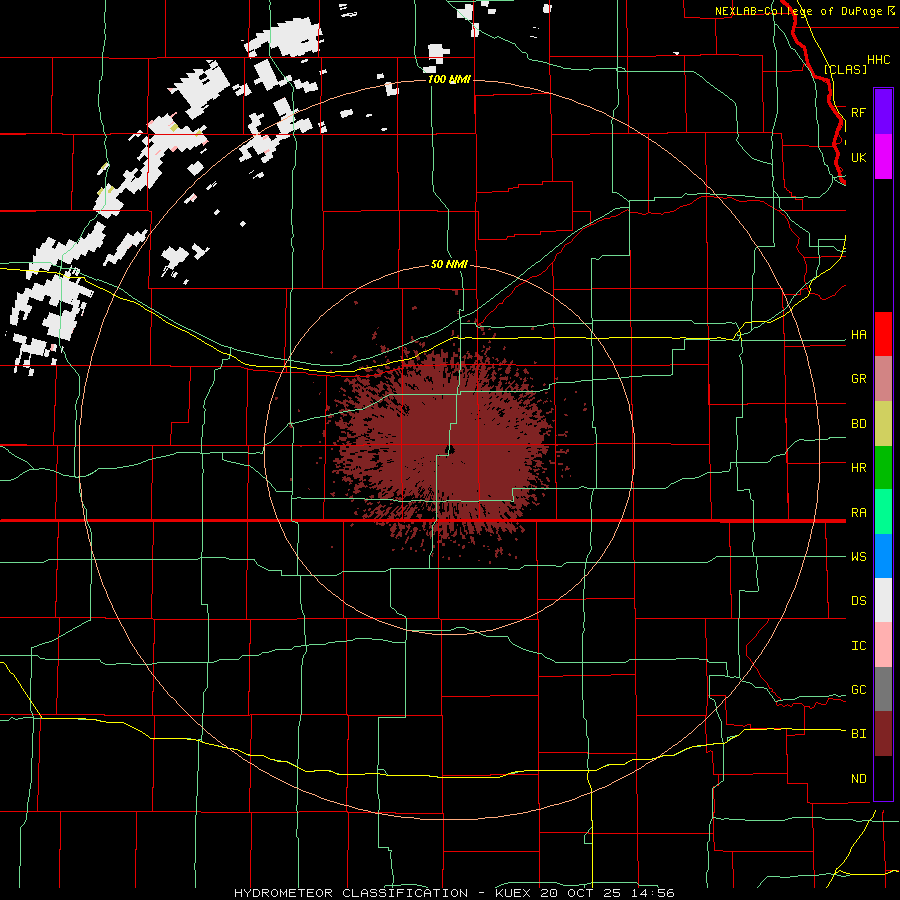Click the ND legend label

pyautogui.click(x=858, y=779)
